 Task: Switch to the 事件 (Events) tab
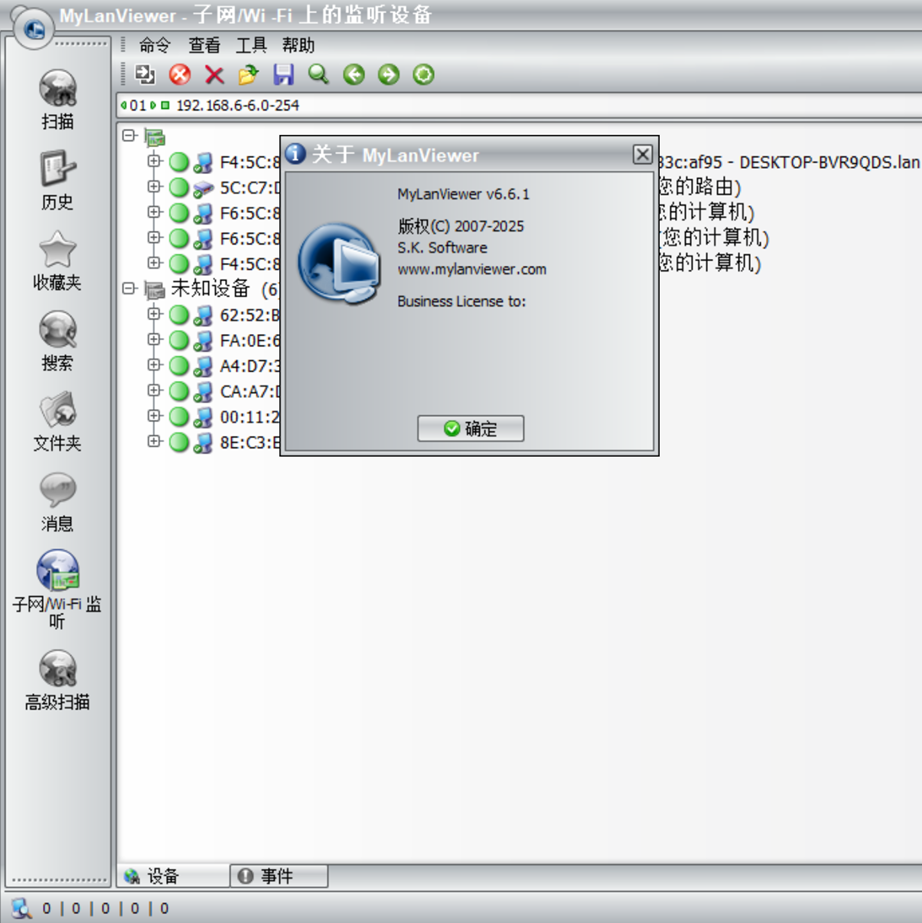tap(277, 876)
